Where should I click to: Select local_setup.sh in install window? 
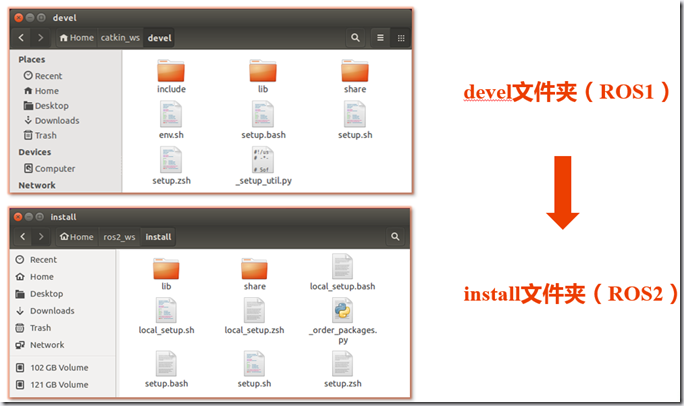tap(166, 316)
